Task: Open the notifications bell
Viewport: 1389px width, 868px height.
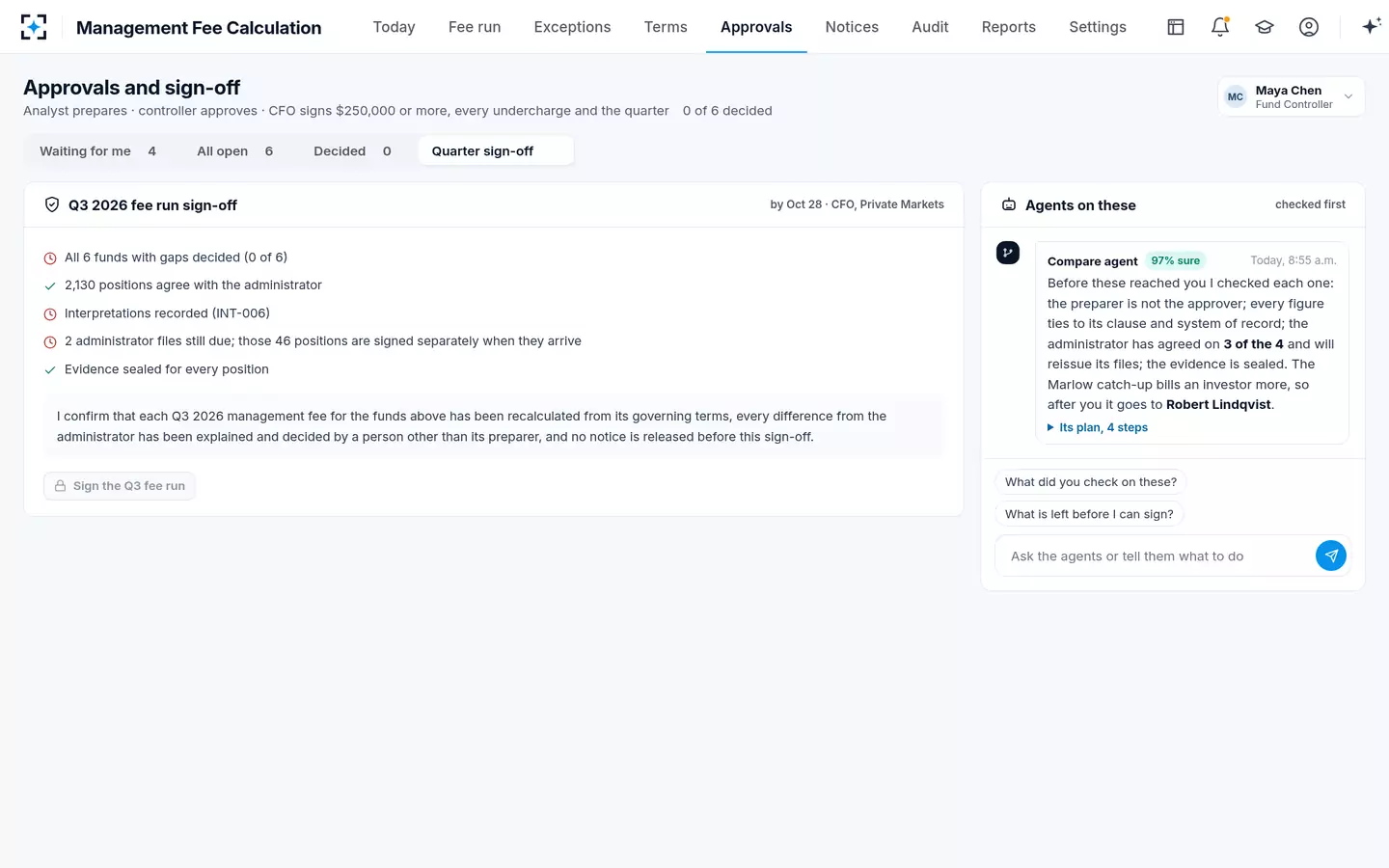Action: [x=1220, y=27]
